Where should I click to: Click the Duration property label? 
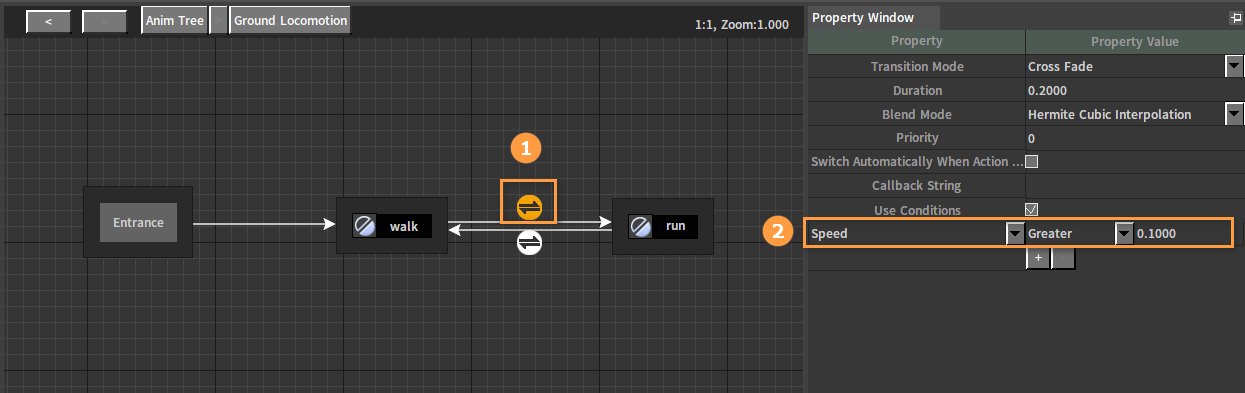pos(917,90)
